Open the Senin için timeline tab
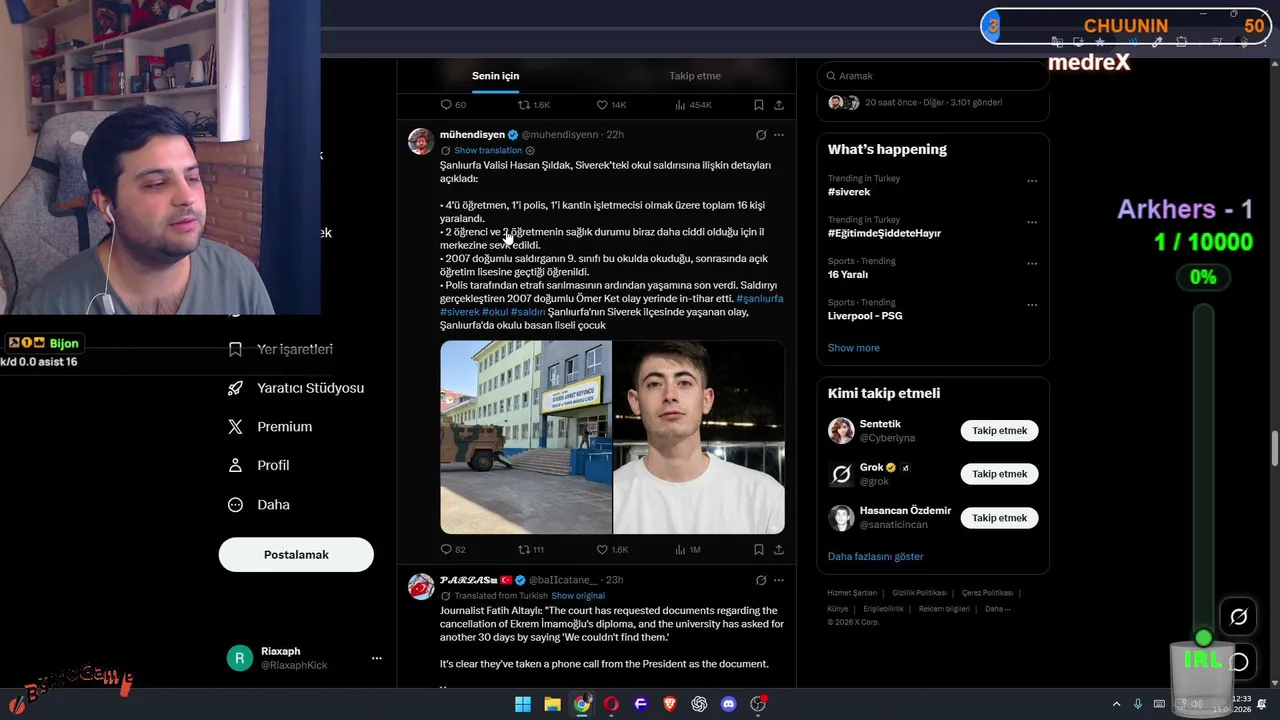 point(496,76)
